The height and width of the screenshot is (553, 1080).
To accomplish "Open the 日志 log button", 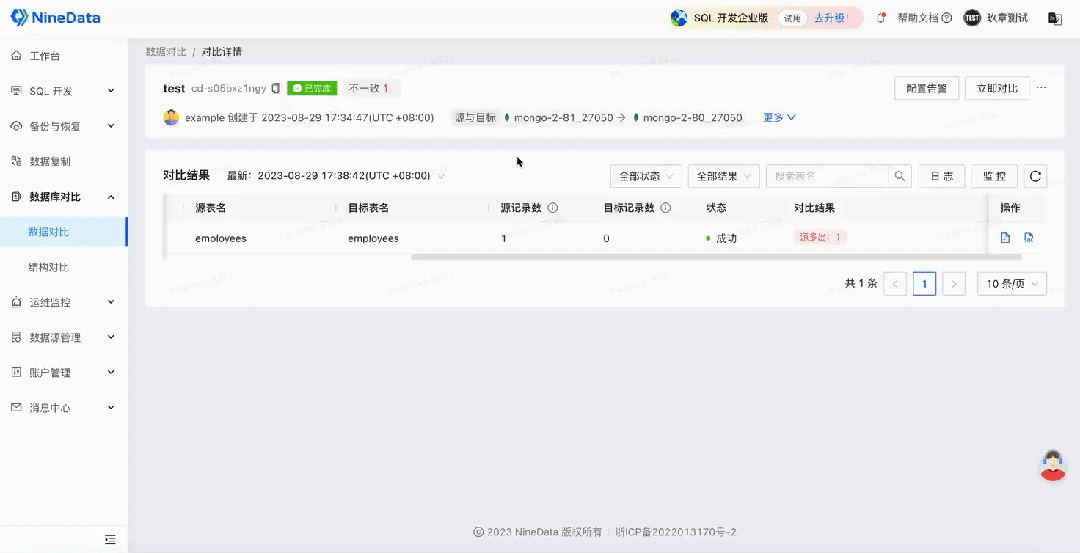I will click(942, 176).
